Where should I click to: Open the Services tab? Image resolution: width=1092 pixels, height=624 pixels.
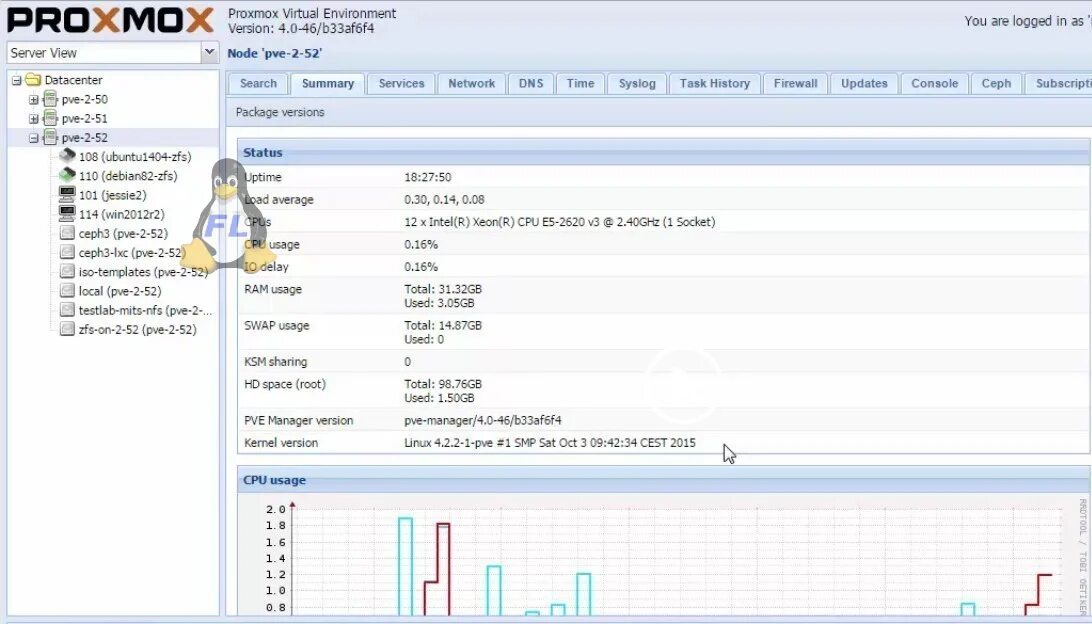click(401, 84)
